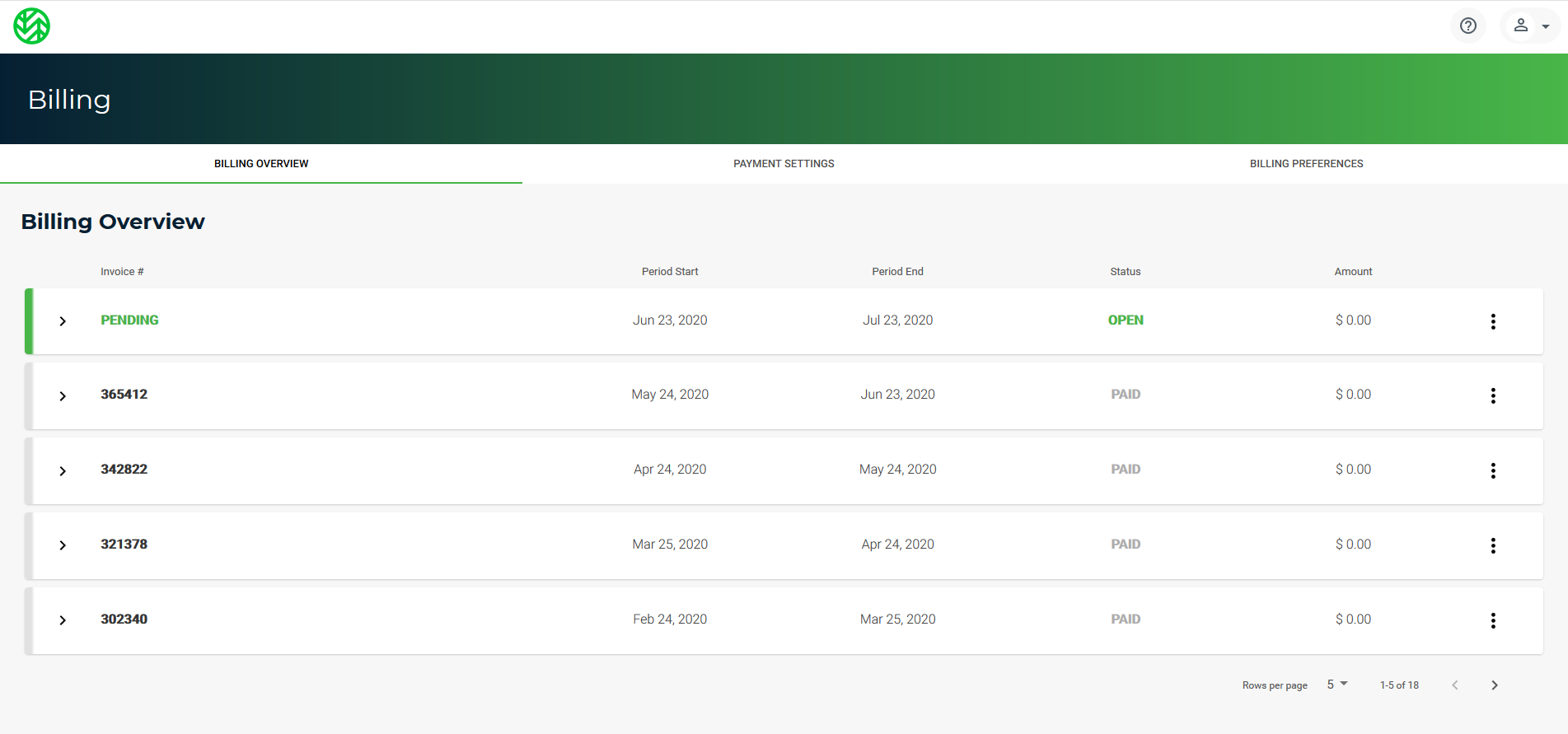
Task: Click PAID status of invoice 302340
Action: [x=1126, y=619]
